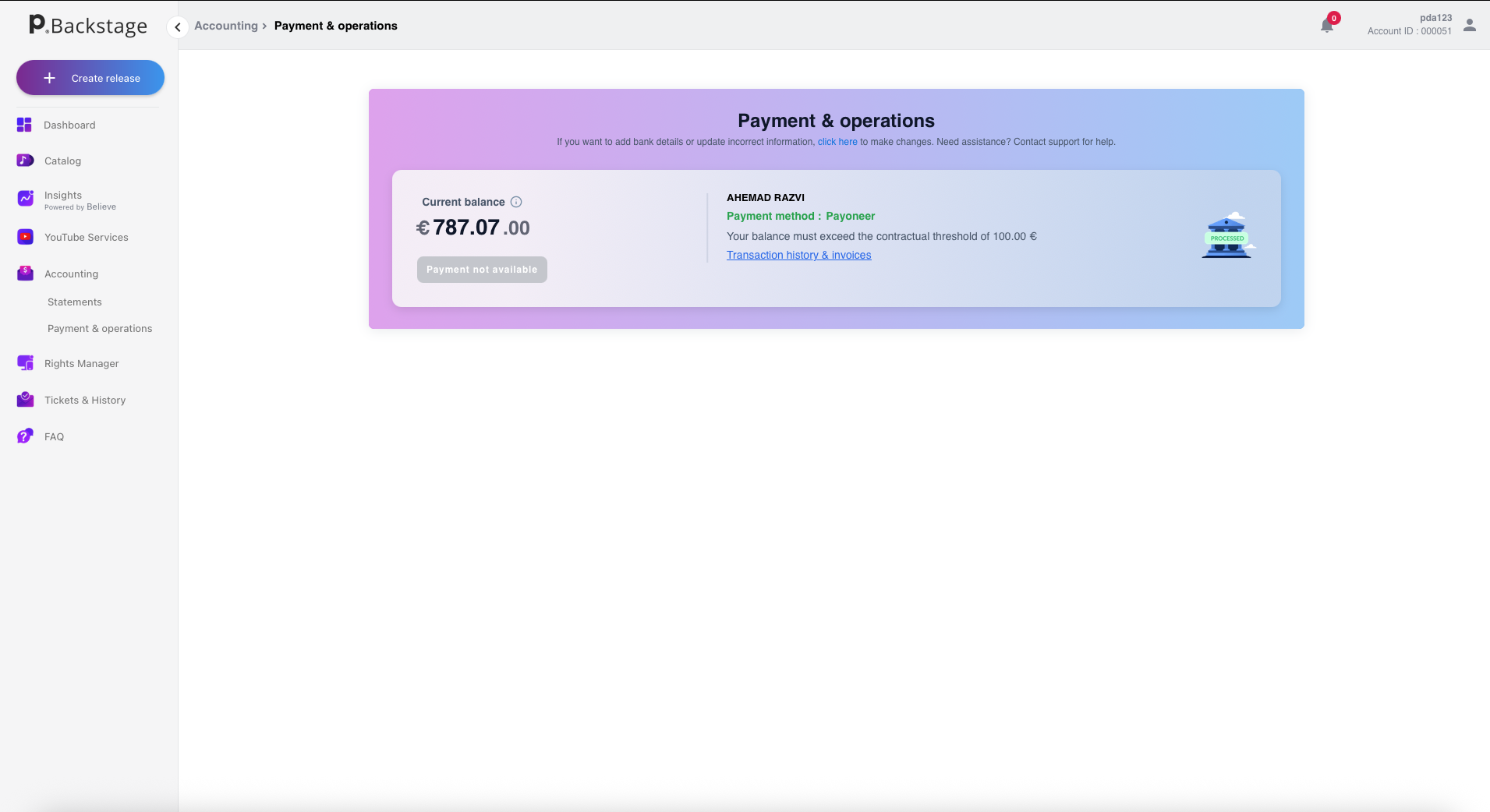Select Payment & operations in the sidebar
The height and width of the screenshot is (812, 1490).
pyautogui.click(x=100, y=329)
